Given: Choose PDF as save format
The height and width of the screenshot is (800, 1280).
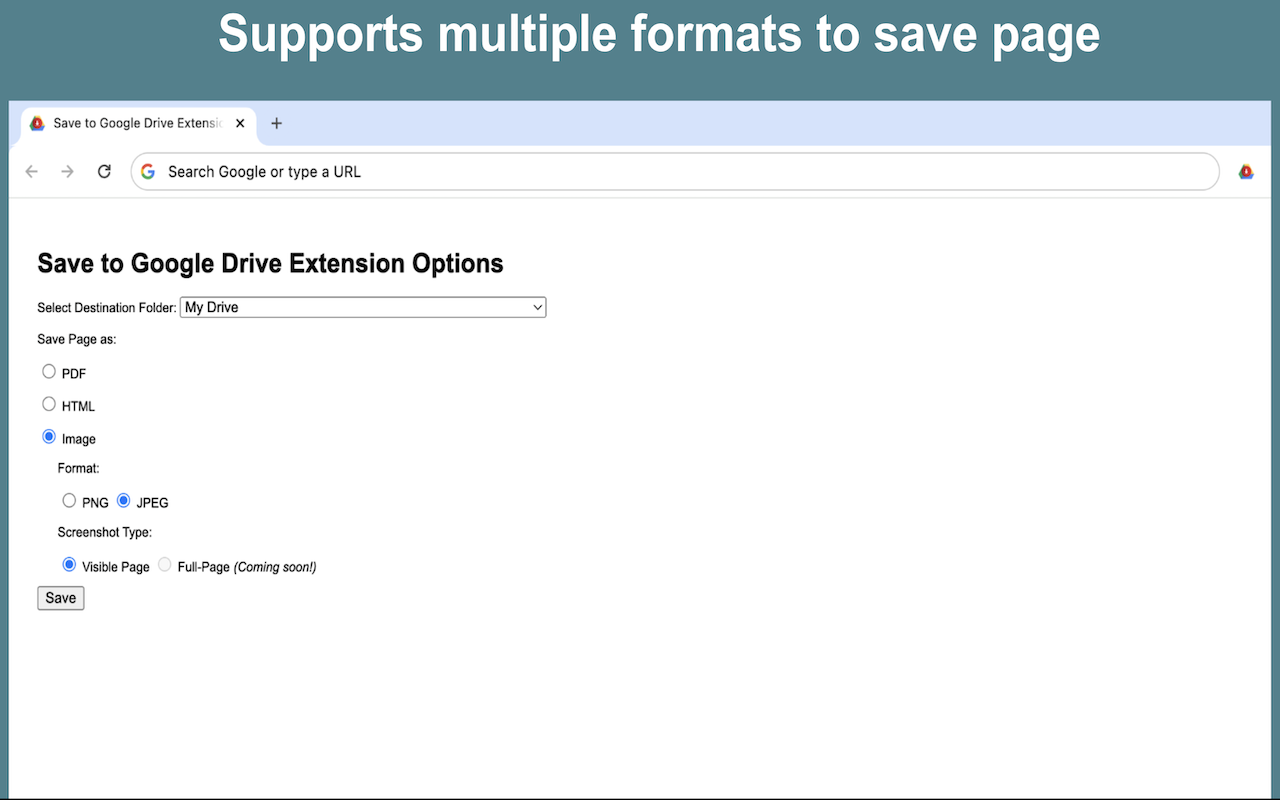Looking at the screenshot, I should 49,372.
